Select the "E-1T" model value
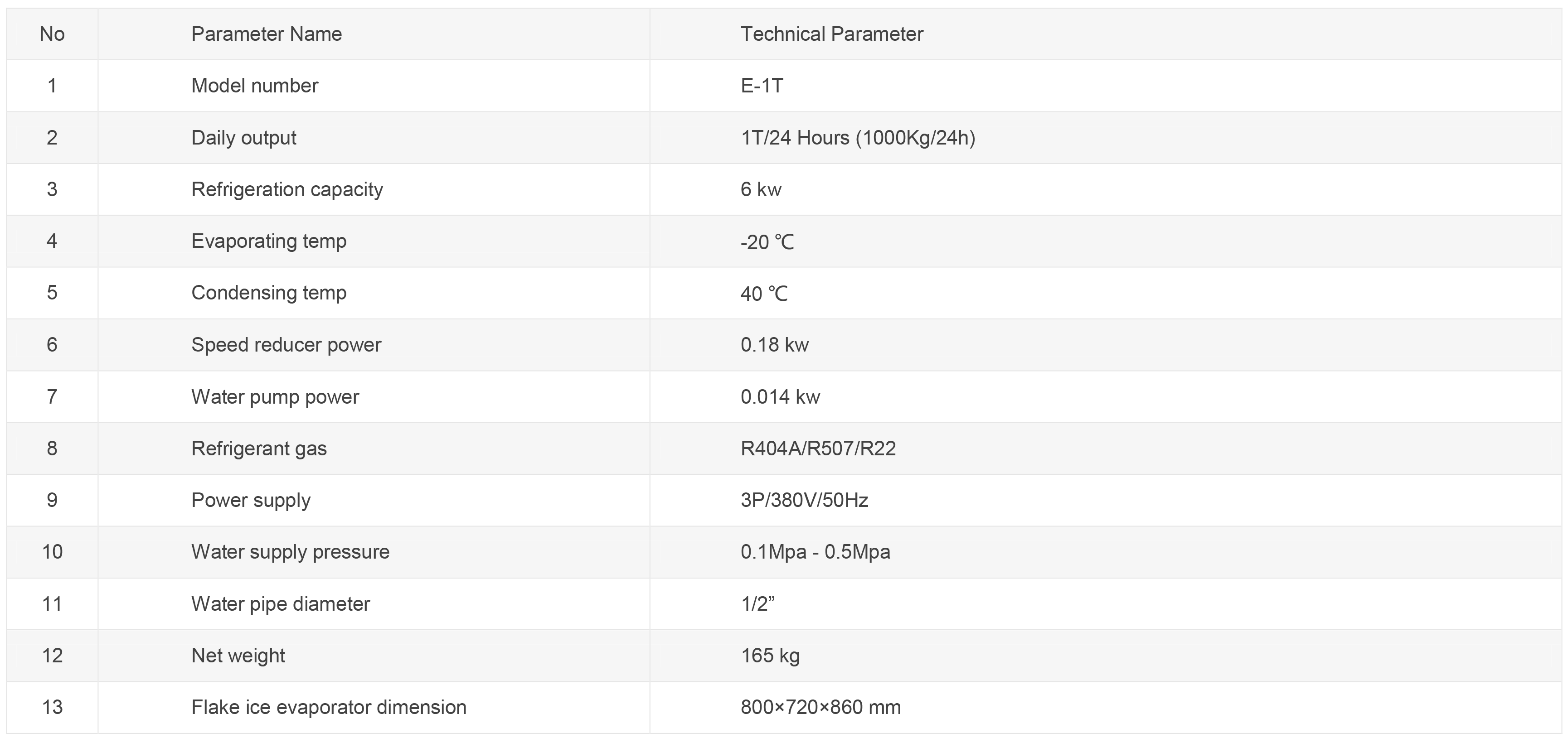This screenshot has height=743, width=1568. [762, 86]
